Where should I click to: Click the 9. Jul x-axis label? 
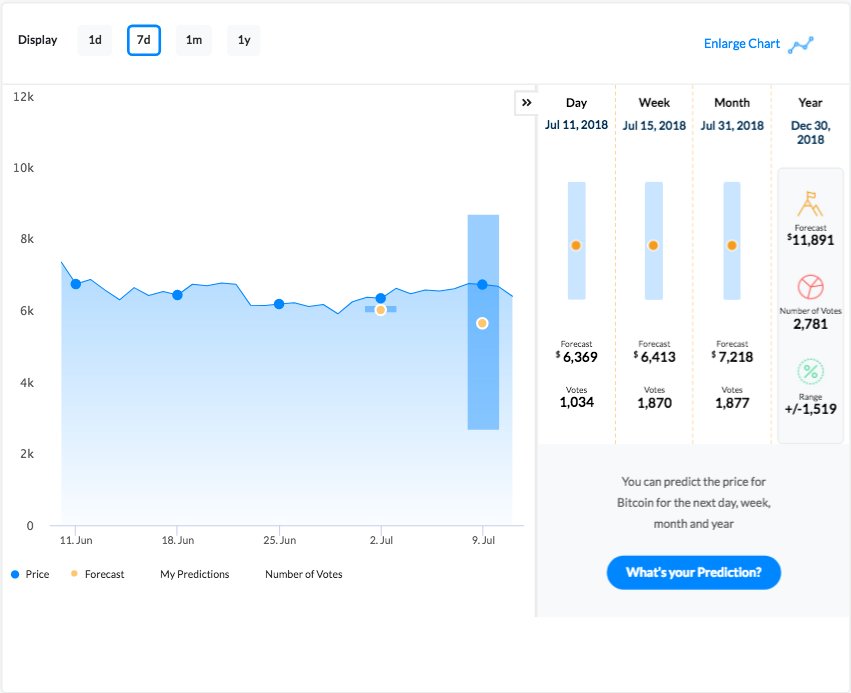click(483, 540)
